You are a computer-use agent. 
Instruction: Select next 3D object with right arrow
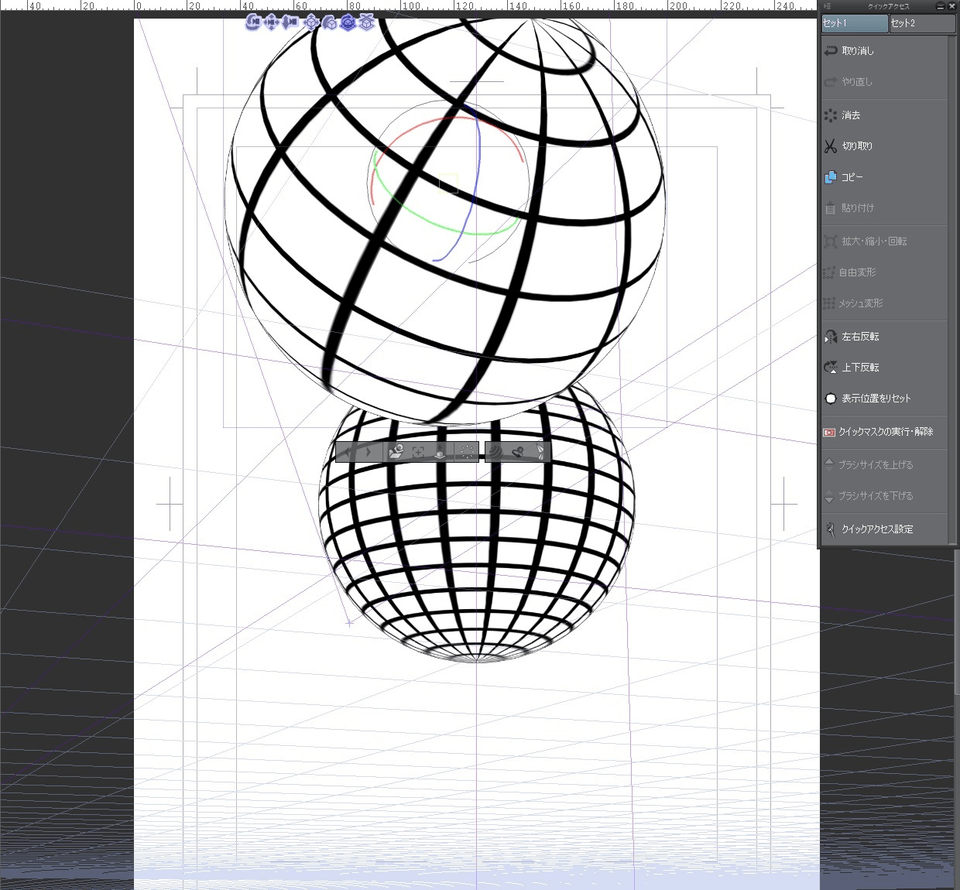369,452
